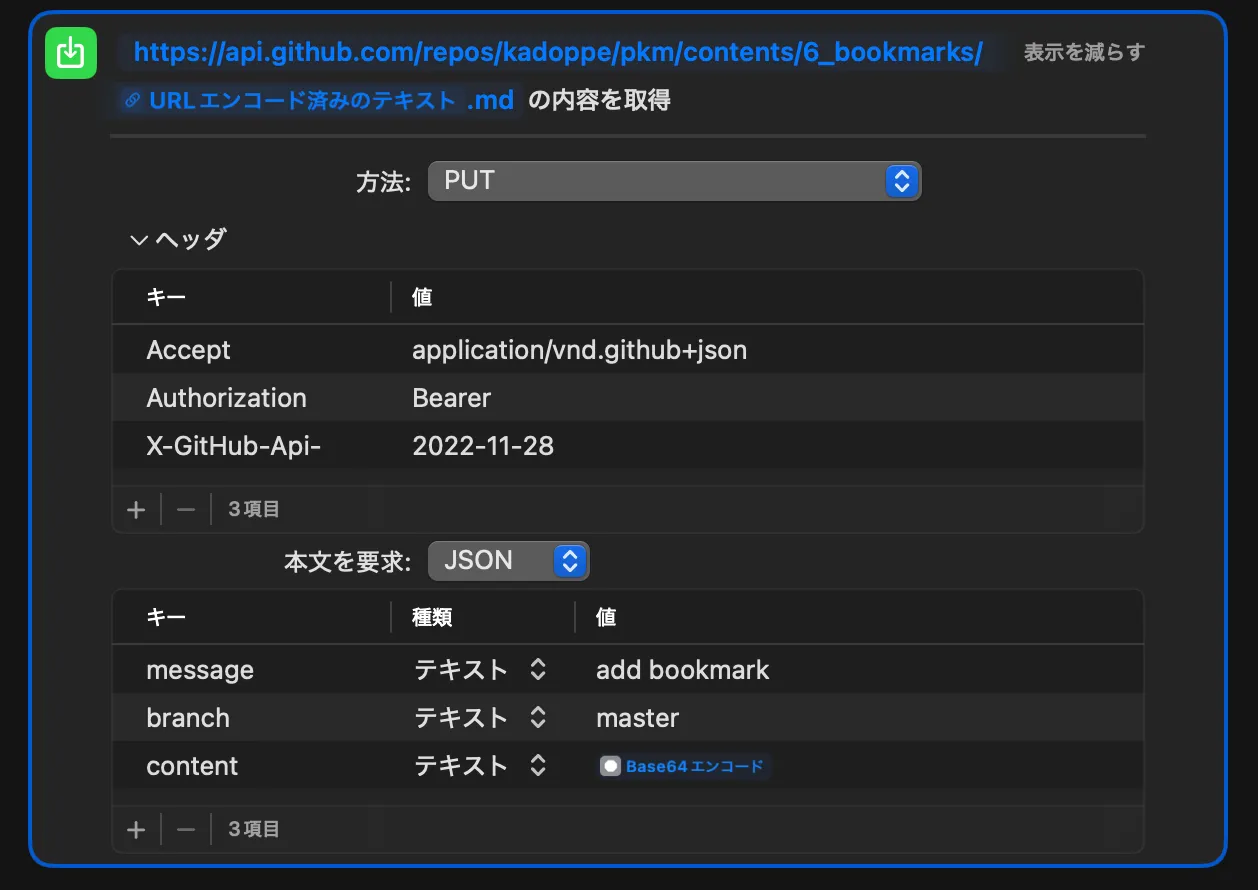Click the green URL contents action icon
The height and width of the screenshot is (890, 1258).
coord(70,53)
